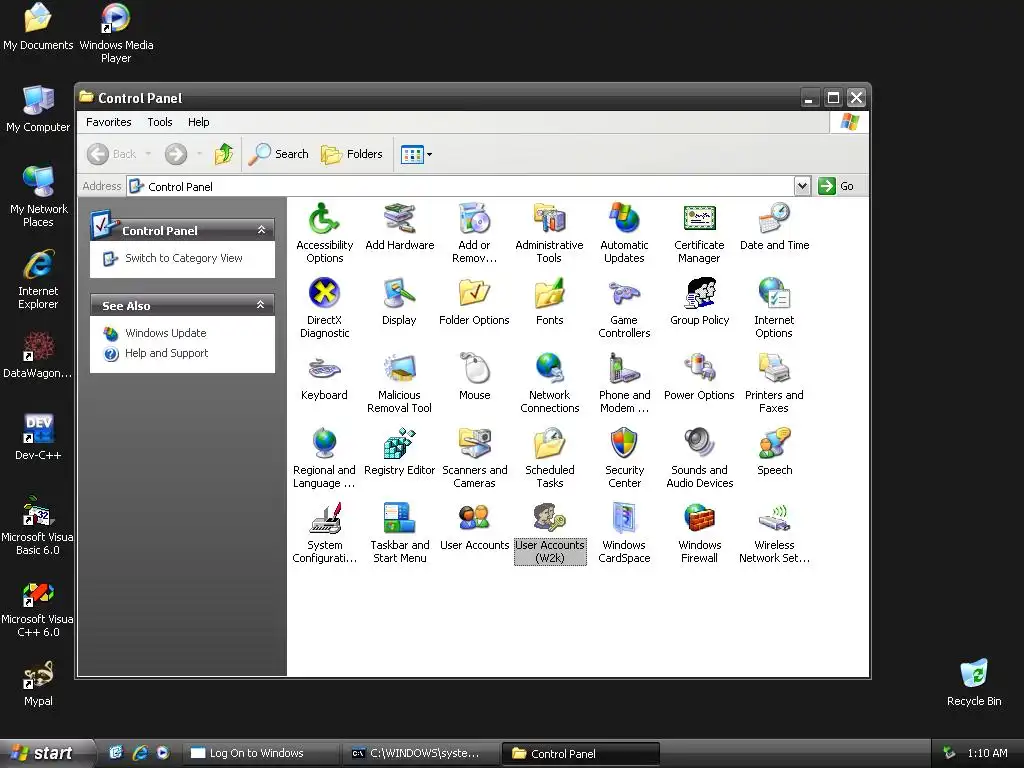Open Scheduled Tasks icon
The height and width of the screenshot is (768, 1024).
[x=549, y=458]
